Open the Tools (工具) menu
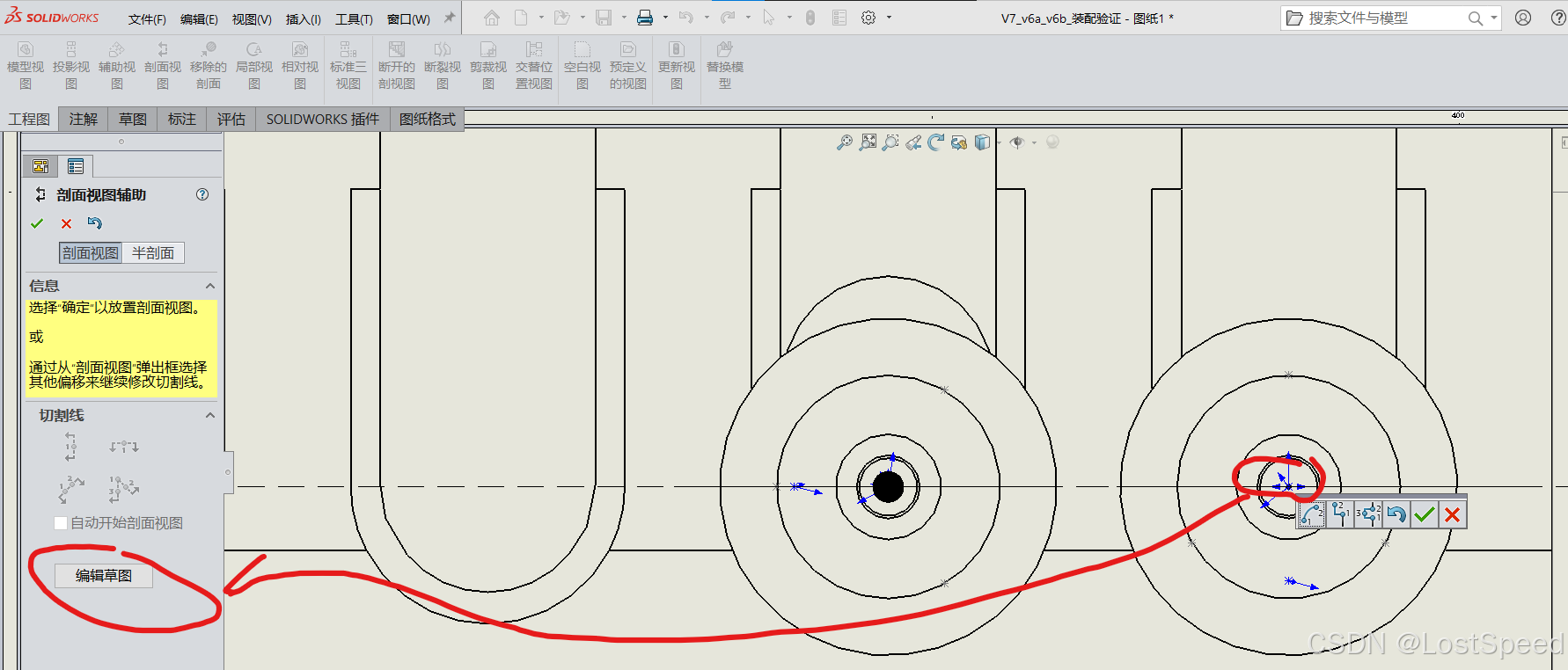This screenshot has height=670, width=1568. (x=354, y=18)
